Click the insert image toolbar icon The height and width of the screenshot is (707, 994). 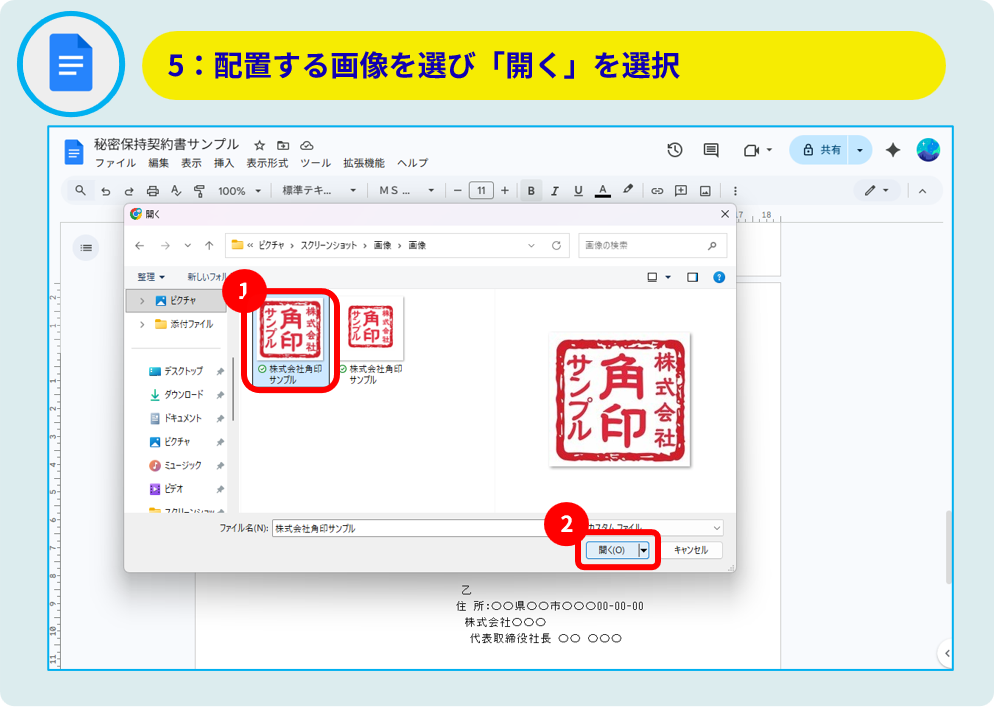click(705, 191)
